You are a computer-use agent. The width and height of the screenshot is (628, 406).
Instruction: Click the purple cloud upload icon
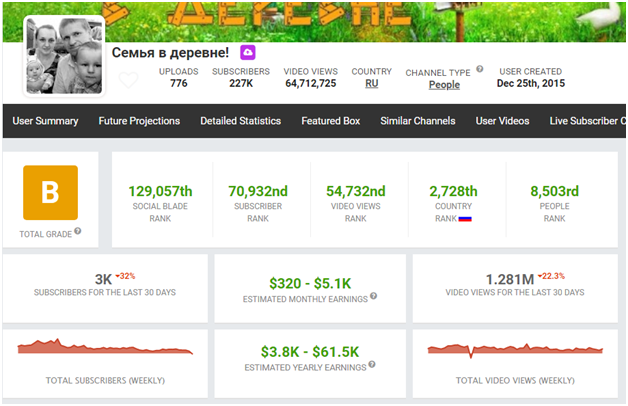248,52
